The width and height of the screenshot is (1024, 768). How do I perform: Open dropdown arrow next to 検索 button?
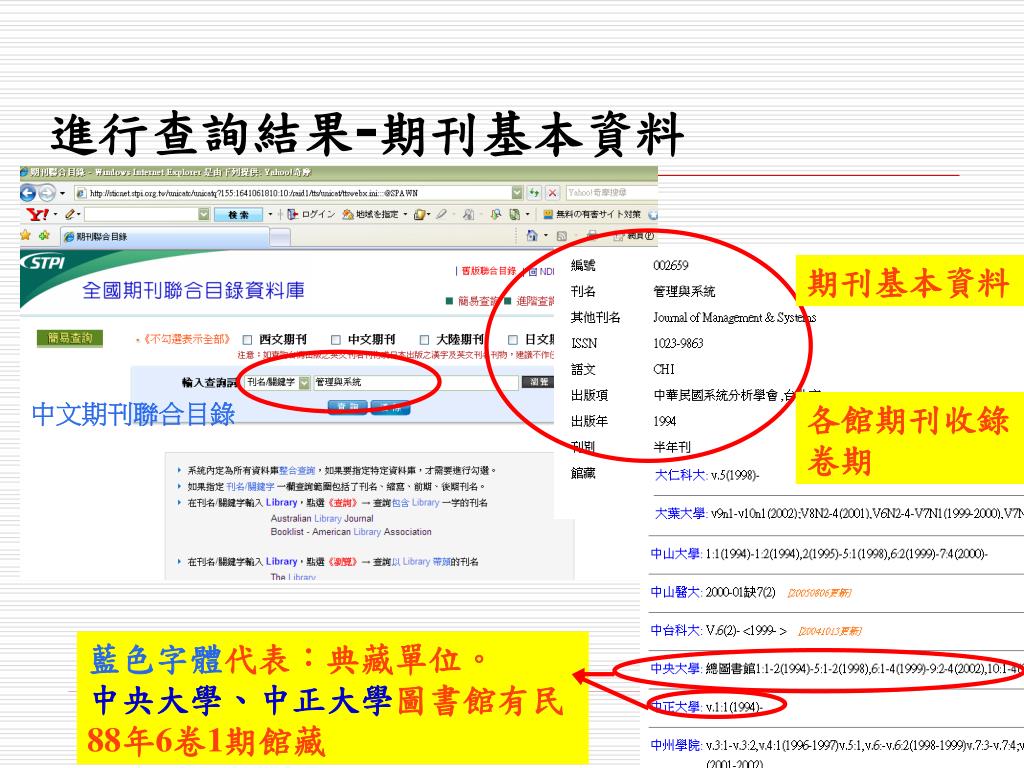(x=270, y=214)
